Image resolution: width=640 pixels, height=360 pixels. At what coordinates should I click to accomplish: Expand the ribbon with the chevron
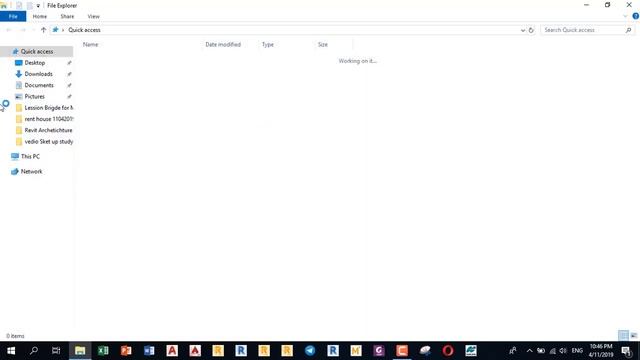pyautogui.click(x=625, y=16)
